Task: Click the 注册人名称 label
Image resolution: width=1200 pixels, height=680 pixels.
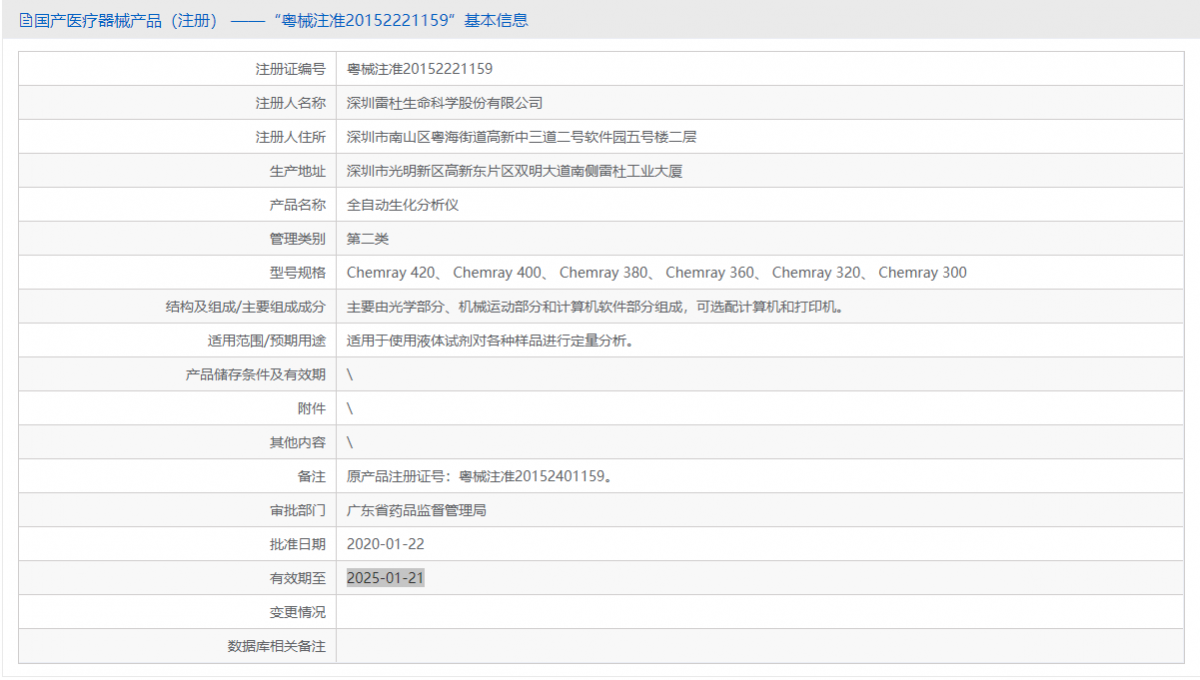Action: click(291, 103)
